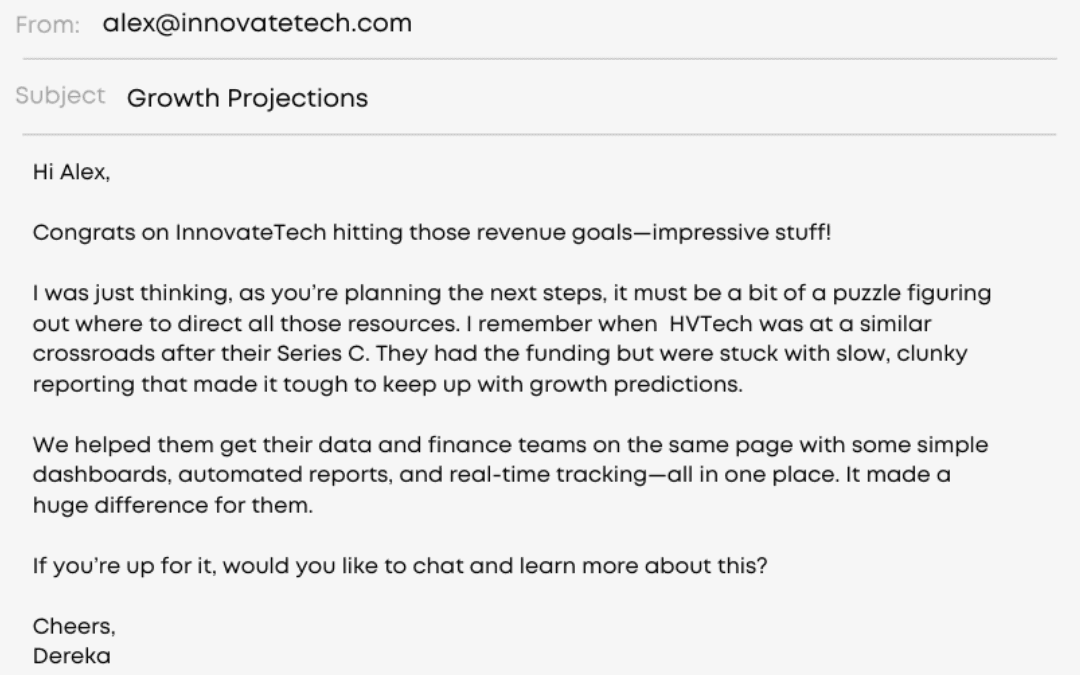Click the Series C mention
The width and height of the screenshot is (1080, 675).
(323, 353)
